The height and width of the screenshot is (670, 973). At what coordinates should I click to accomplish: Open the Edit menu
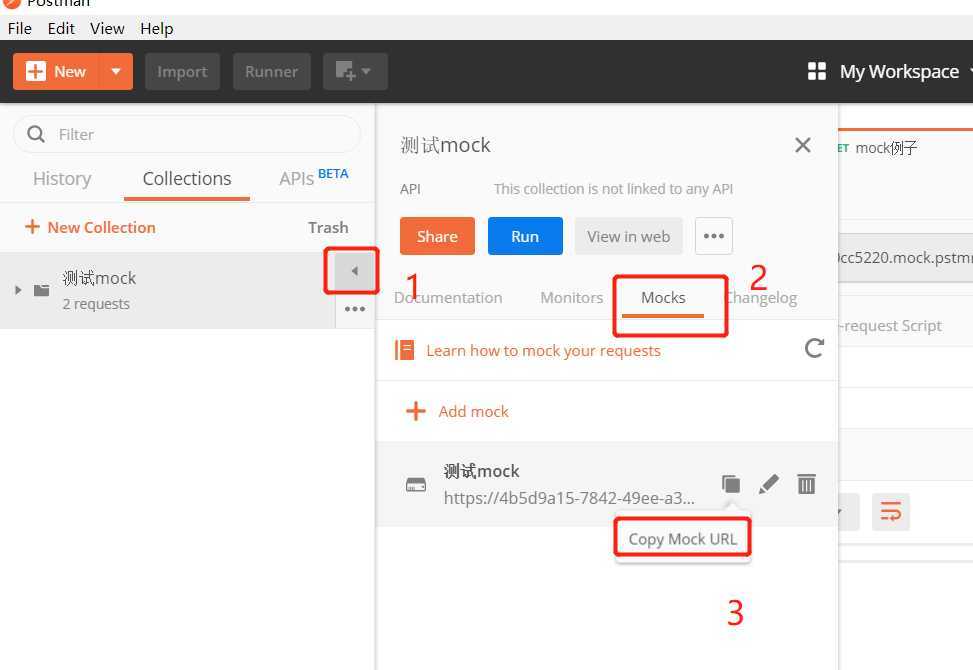[x=61, y=29]
